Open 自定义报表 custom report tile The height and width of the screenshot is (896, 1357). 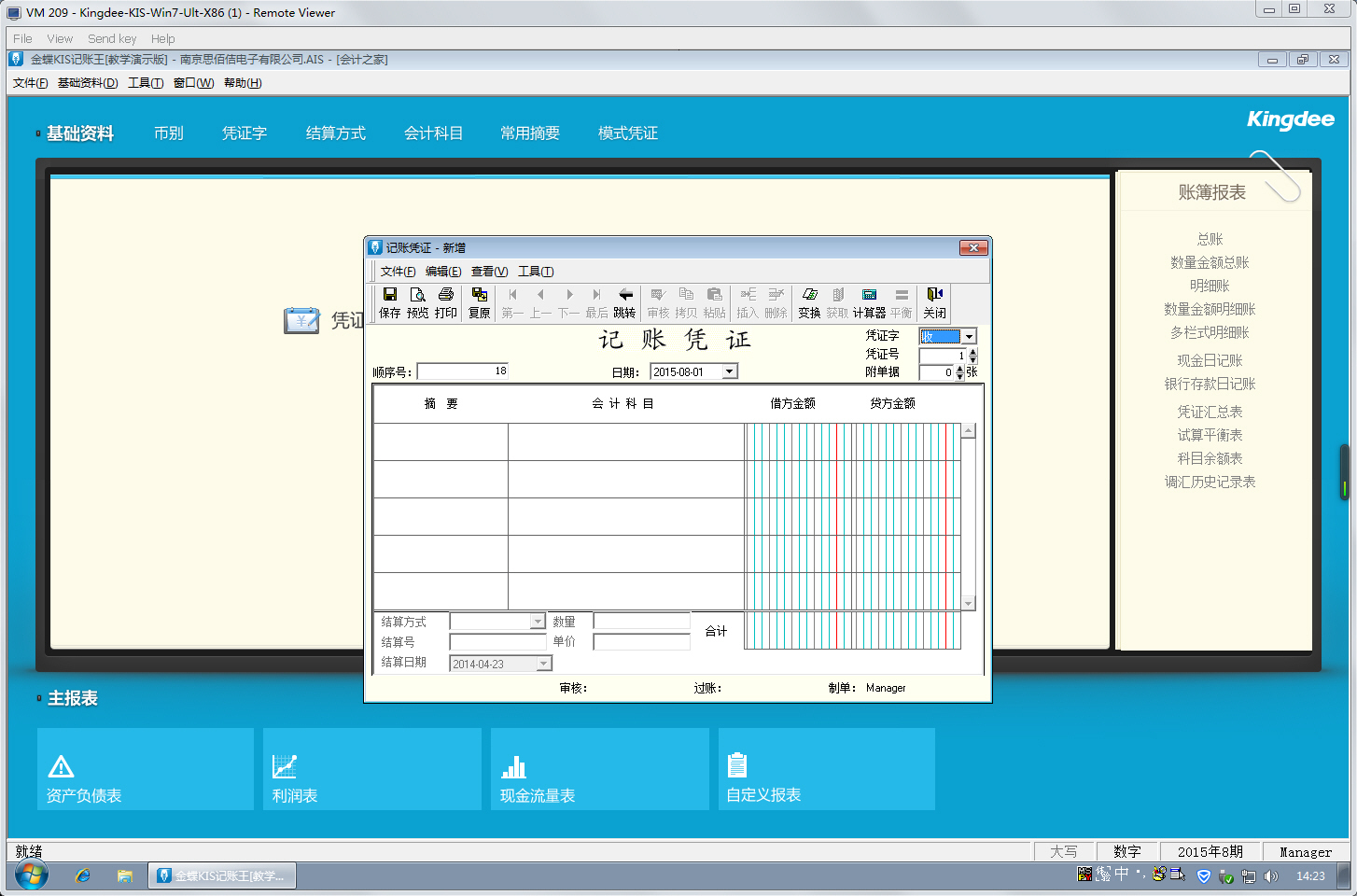(827, 769)
